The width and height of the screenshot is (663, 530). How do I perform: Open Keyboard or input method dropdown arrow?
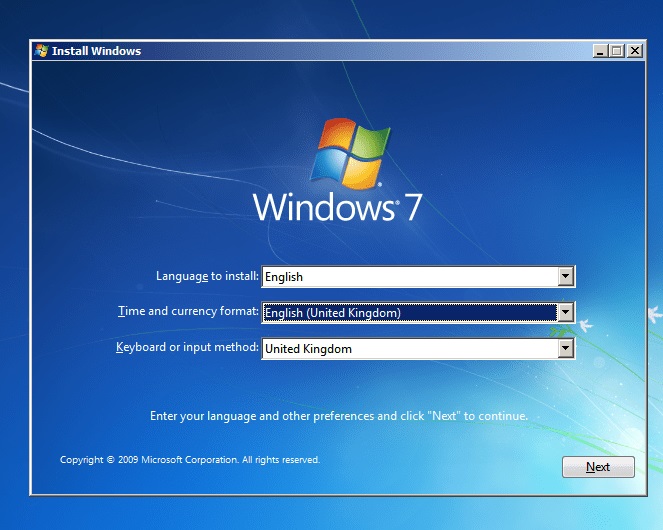(565, 349)
